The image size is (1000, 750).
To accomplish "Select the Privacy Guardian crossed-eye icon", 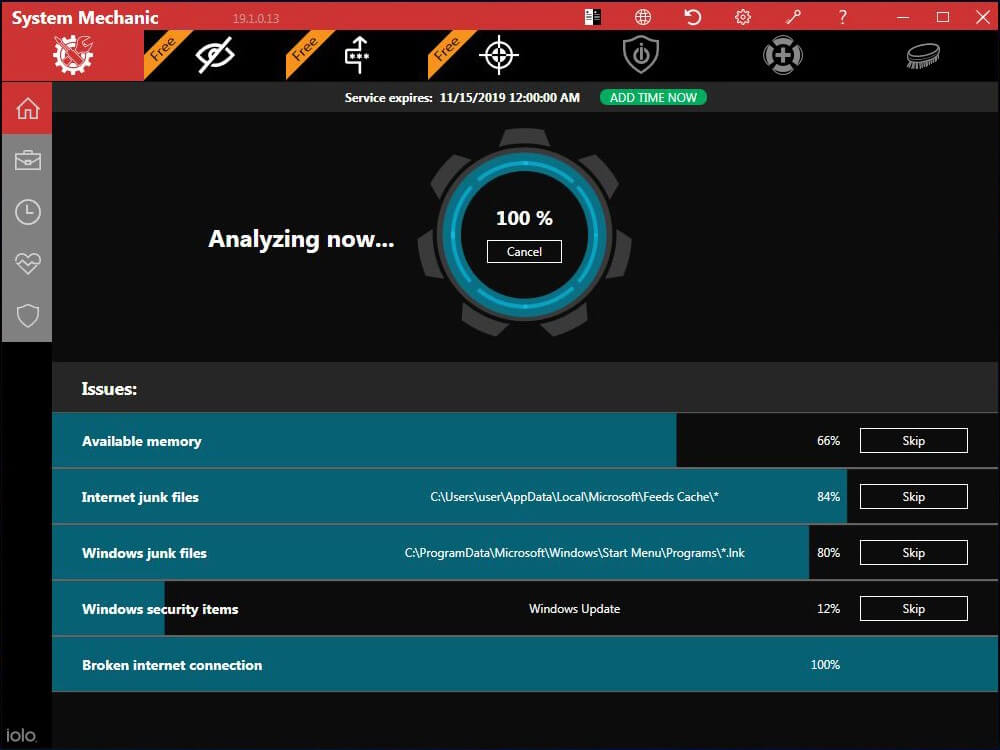I will (215, 55).
